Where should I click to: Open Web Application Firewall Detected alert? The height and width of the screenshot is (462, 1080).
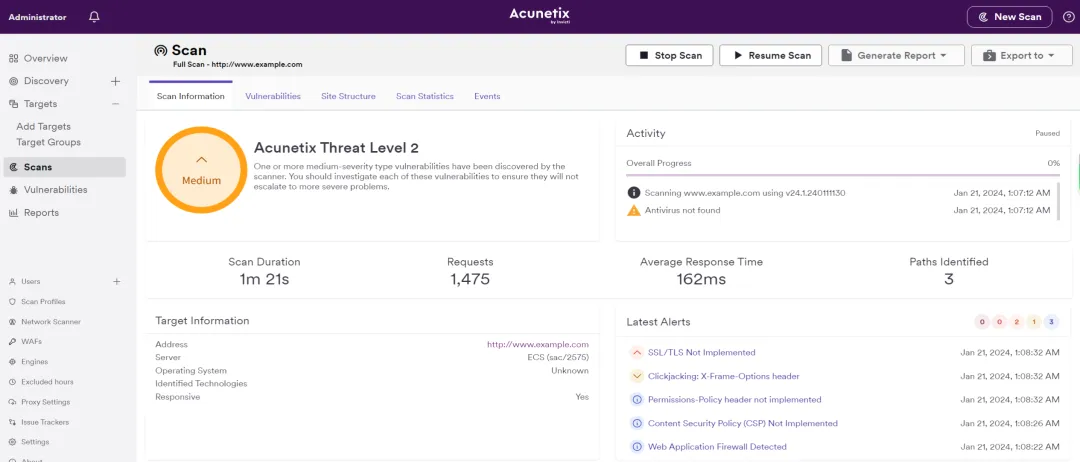(x=717, y=447)
